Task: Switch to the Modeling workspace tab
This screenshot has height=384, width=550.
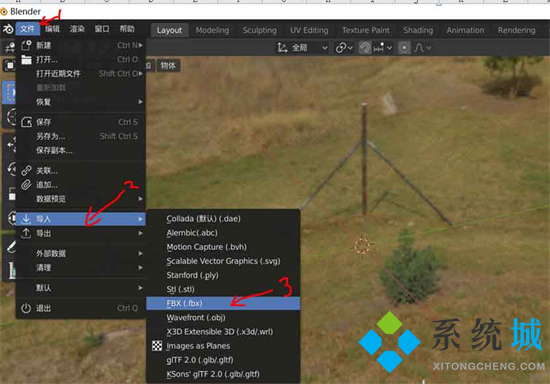Action: 212,30
